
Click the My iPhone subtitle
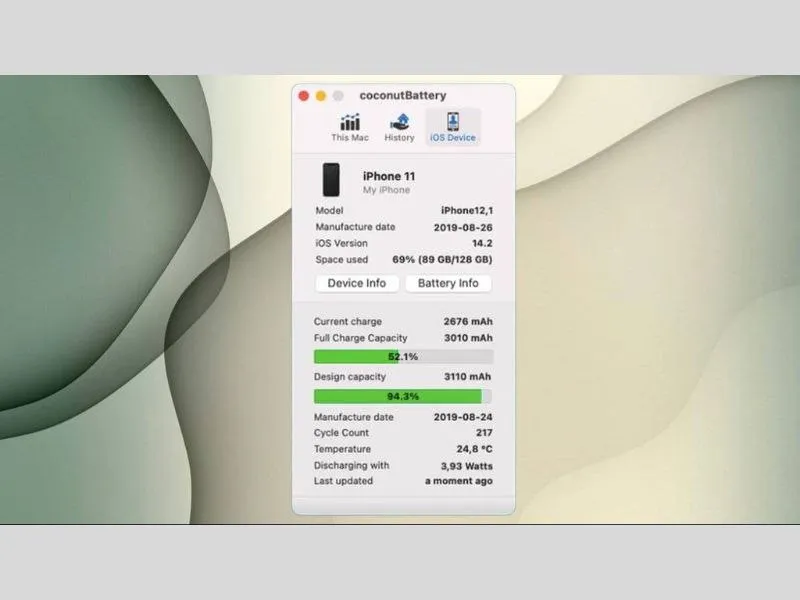386,190
